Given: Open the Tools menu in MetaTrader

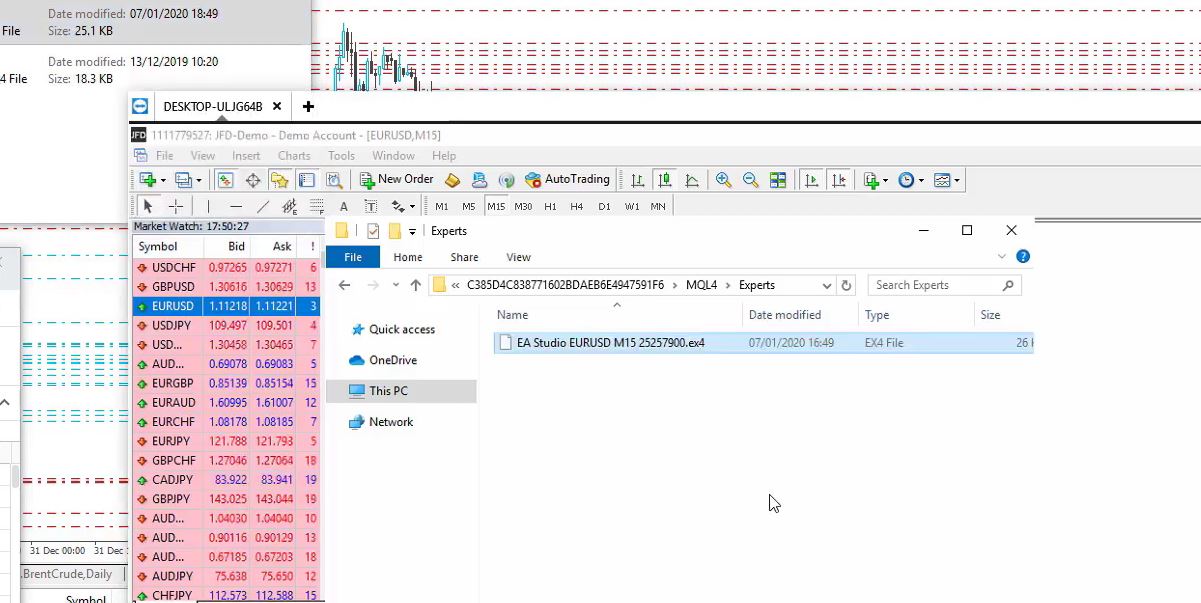Looking at the screenshot, I should (x=341, y=156).
